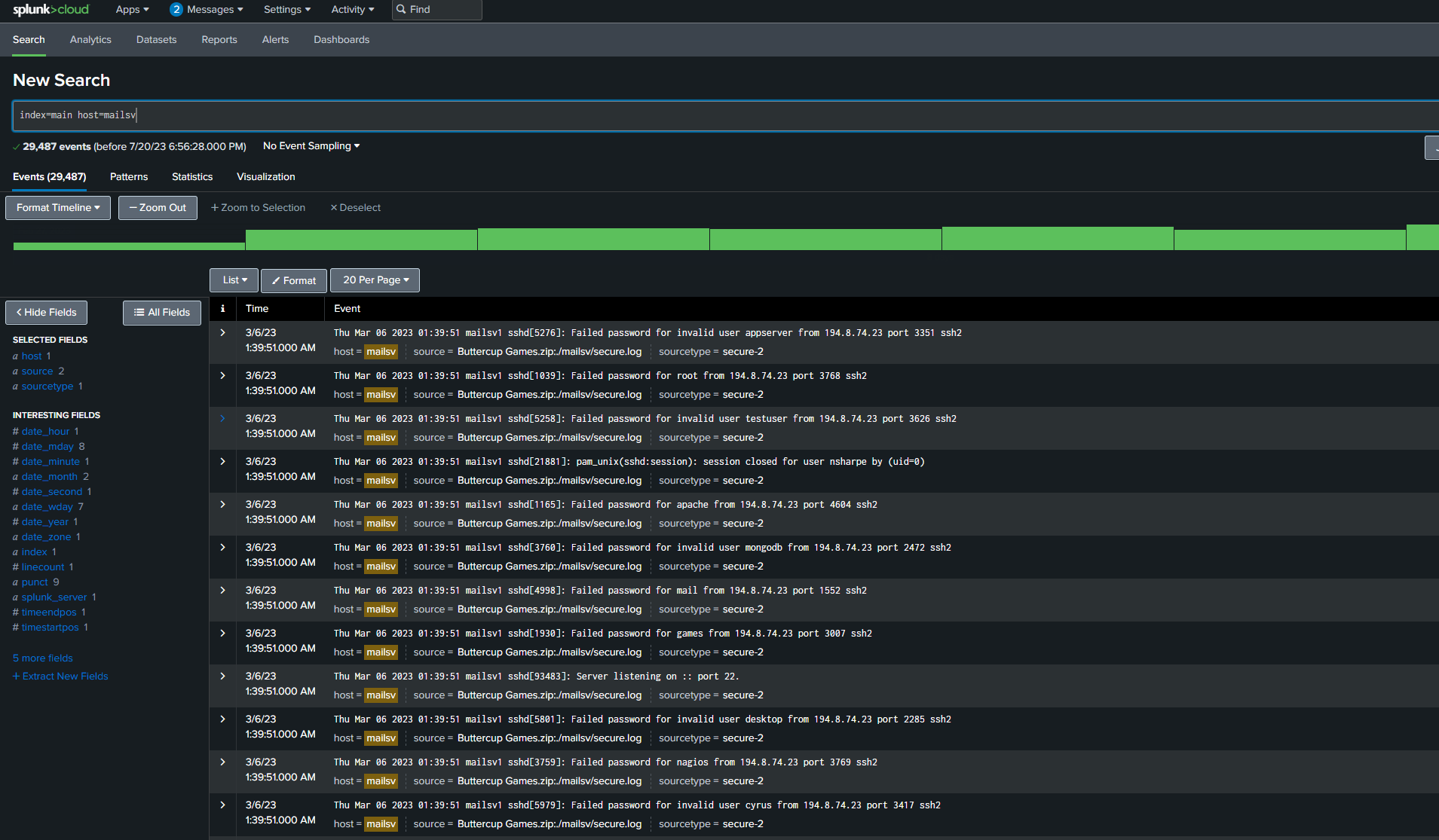Click the Splunk Cloud logo
Image resolution: width=1439 pixels, height=840 pixels.
click(50, 9)
